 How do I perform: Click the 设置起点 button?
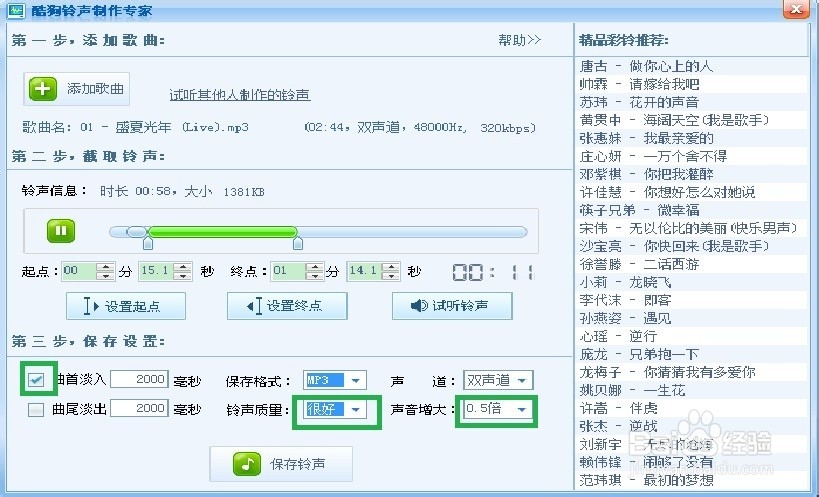[x=126, y=306]
